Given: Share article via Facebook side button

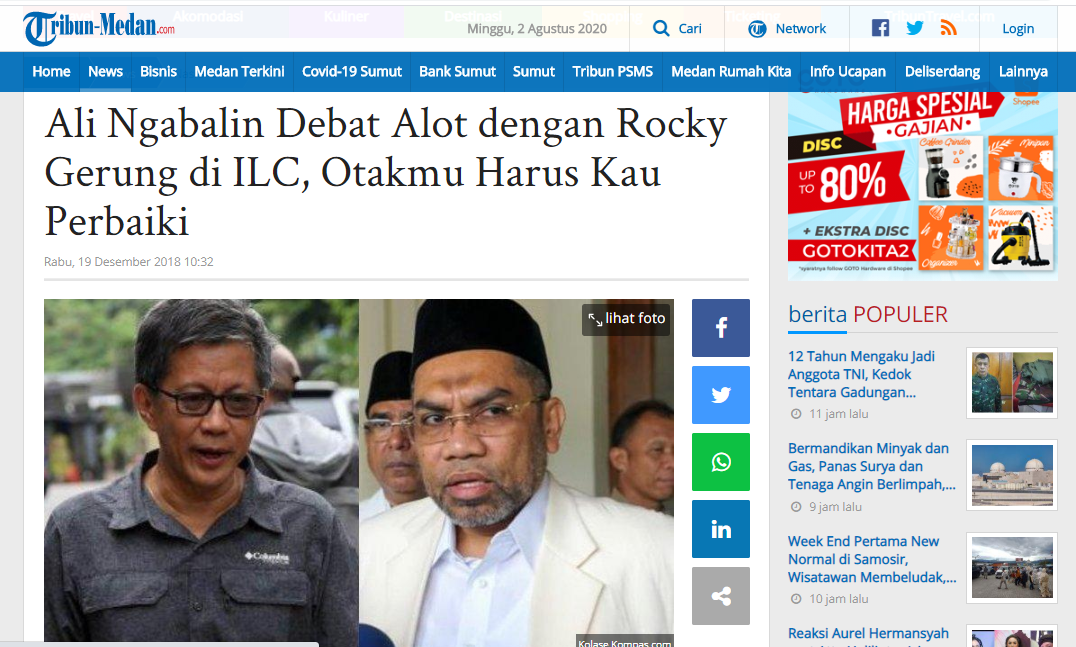Looking at the screenshot, I should pyautogui.click(x=721, y=328).
